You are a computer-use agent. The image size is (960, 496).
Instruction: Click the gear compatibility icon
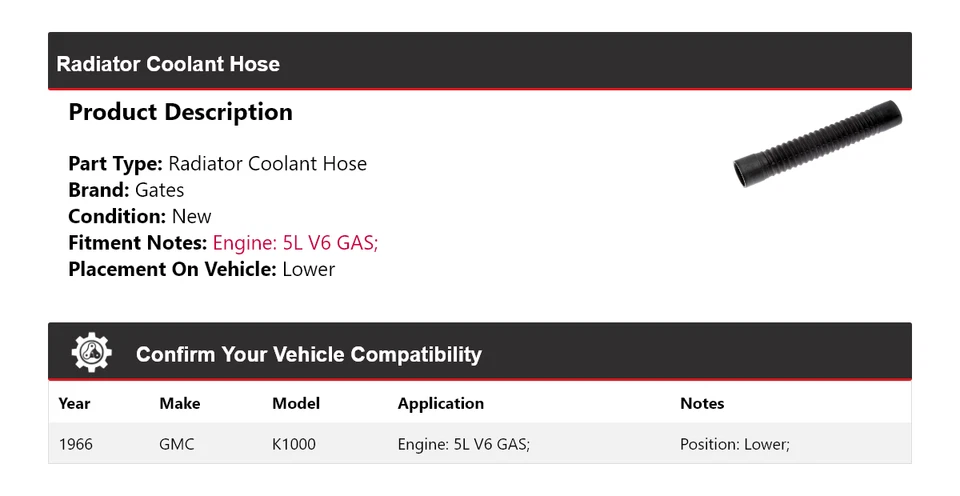coord(92,353)
